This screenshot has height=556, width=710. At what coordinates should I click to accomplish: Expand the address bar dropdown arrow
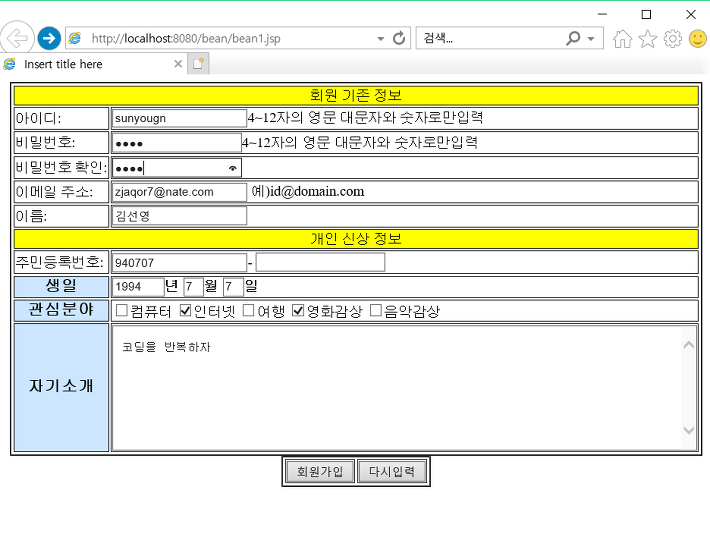(x=380, y=38)
